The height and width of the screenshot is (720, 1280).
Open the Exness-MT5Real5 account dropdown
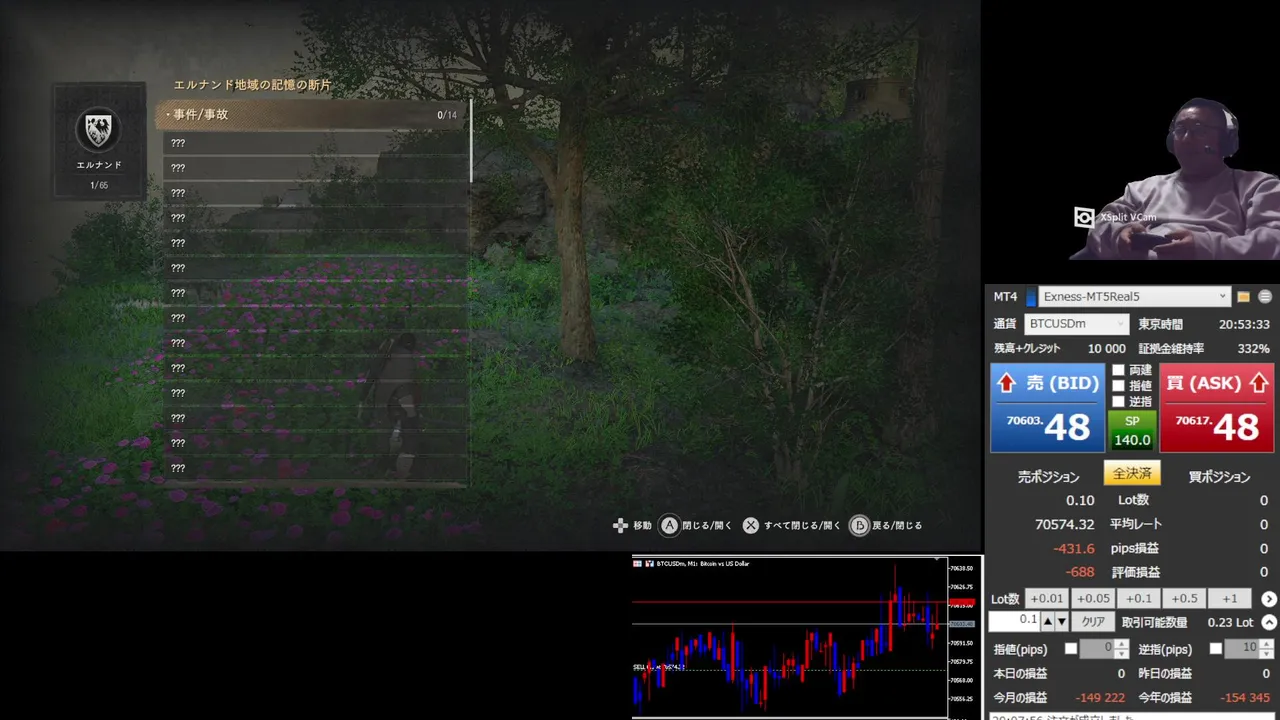click(1134, 297)
